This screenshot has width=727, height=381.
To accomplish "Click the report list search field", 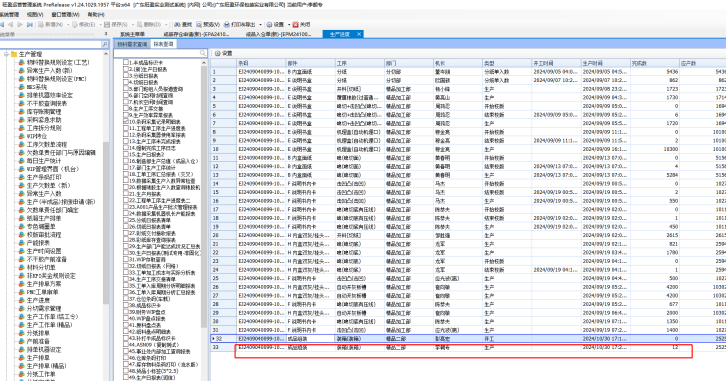I will point(156,53).
